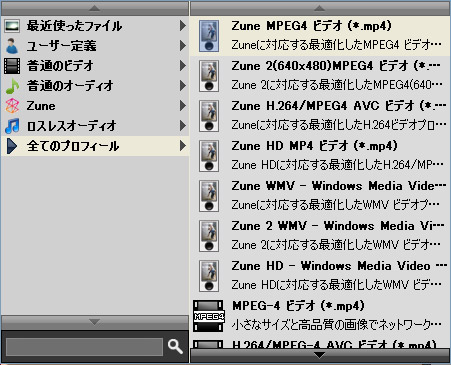
Task: Open the 普通のオーディオ category
Action: [95, 86]
